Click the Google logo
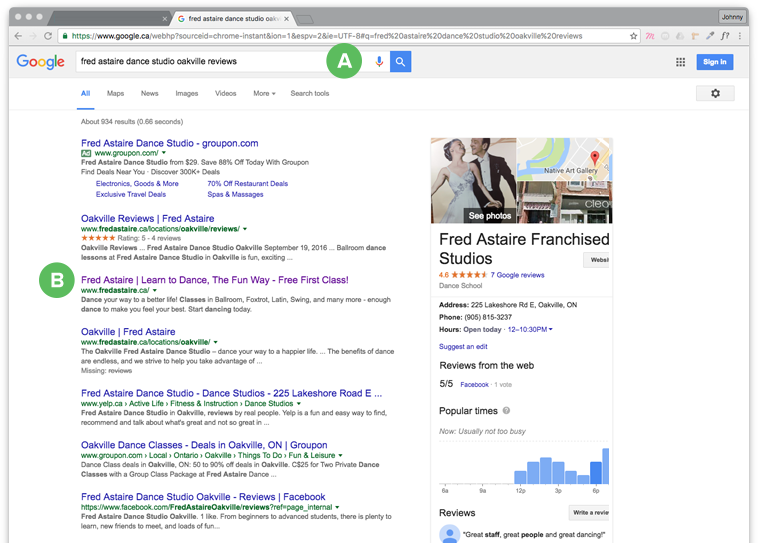This screenshot has height=543, width=758. click(41, 62)
